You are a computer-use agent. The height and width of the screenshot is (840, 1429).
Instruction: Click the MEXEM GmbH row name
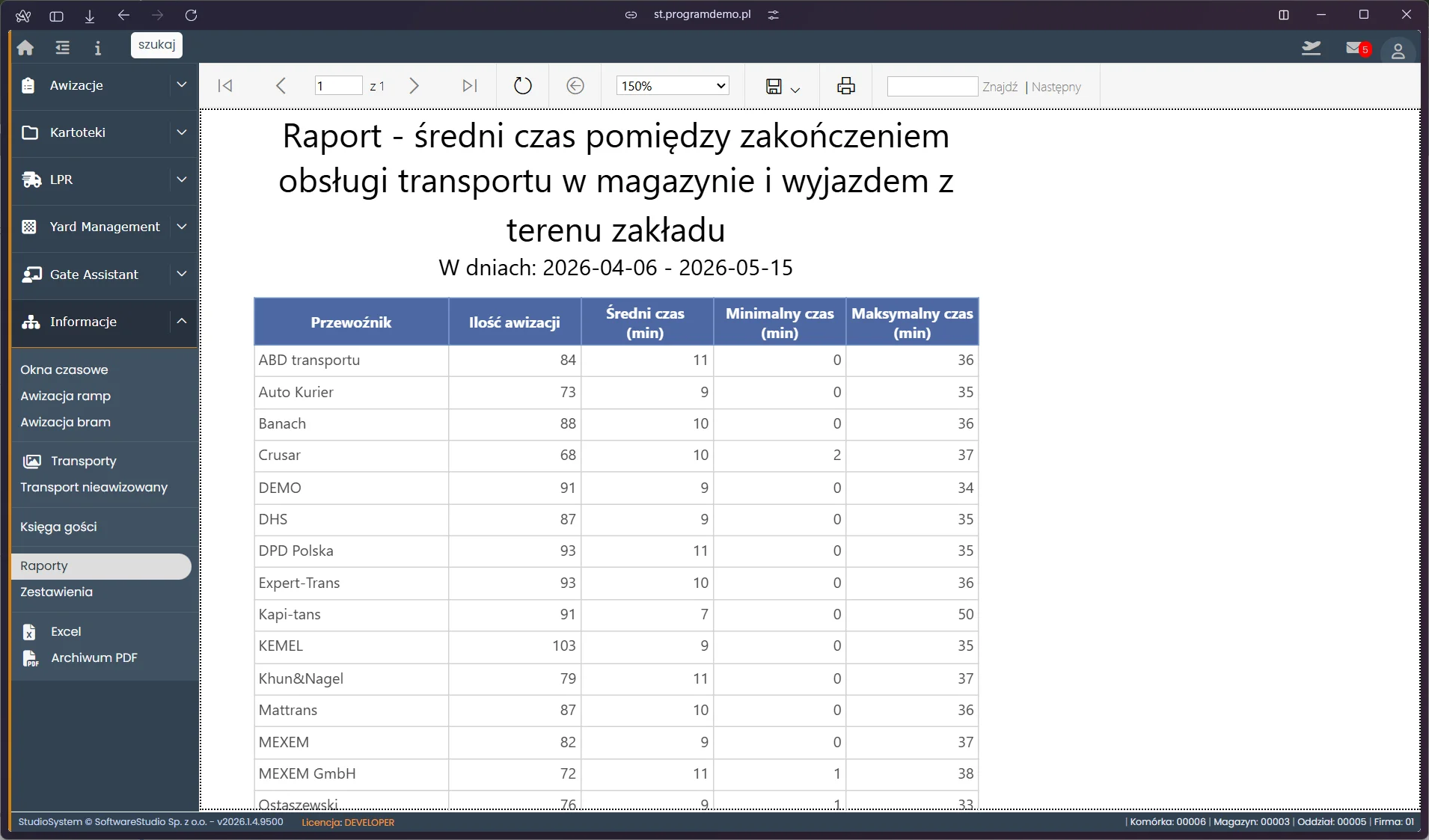[307, 773]
